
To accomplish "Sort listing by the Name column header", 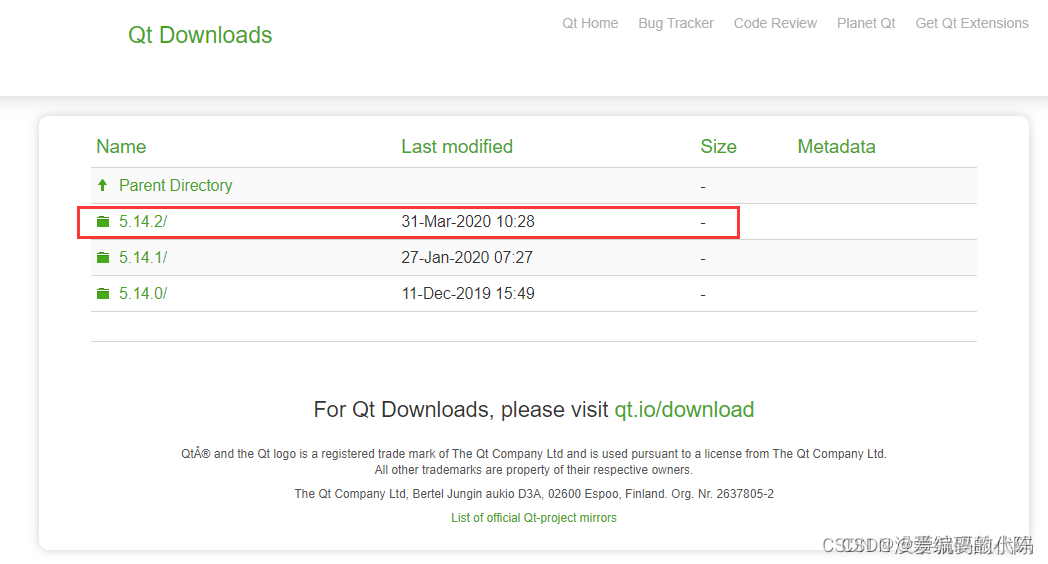I will coord(121,146).
